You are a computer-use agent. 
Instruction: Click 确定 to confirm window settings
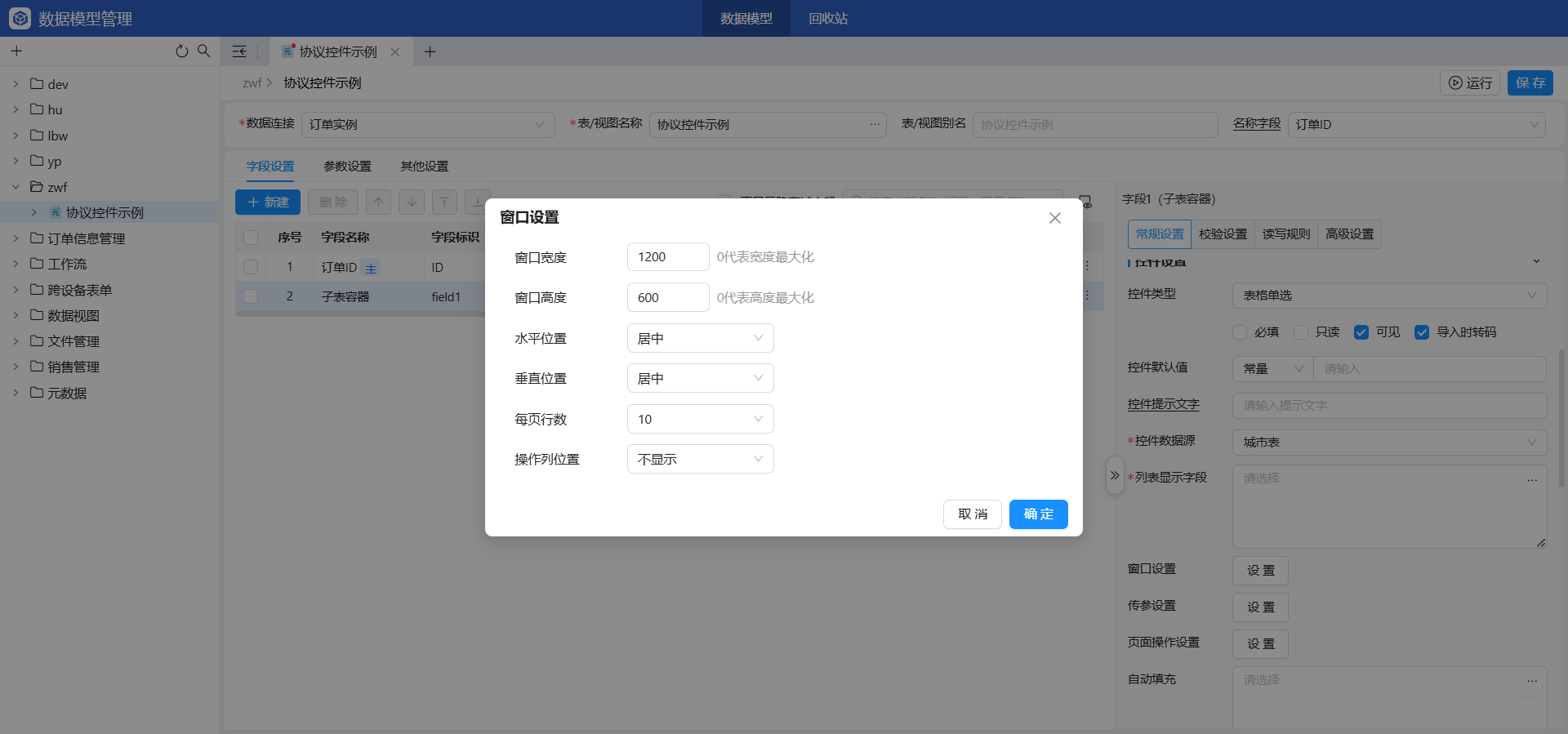[x=1038, y=514]
